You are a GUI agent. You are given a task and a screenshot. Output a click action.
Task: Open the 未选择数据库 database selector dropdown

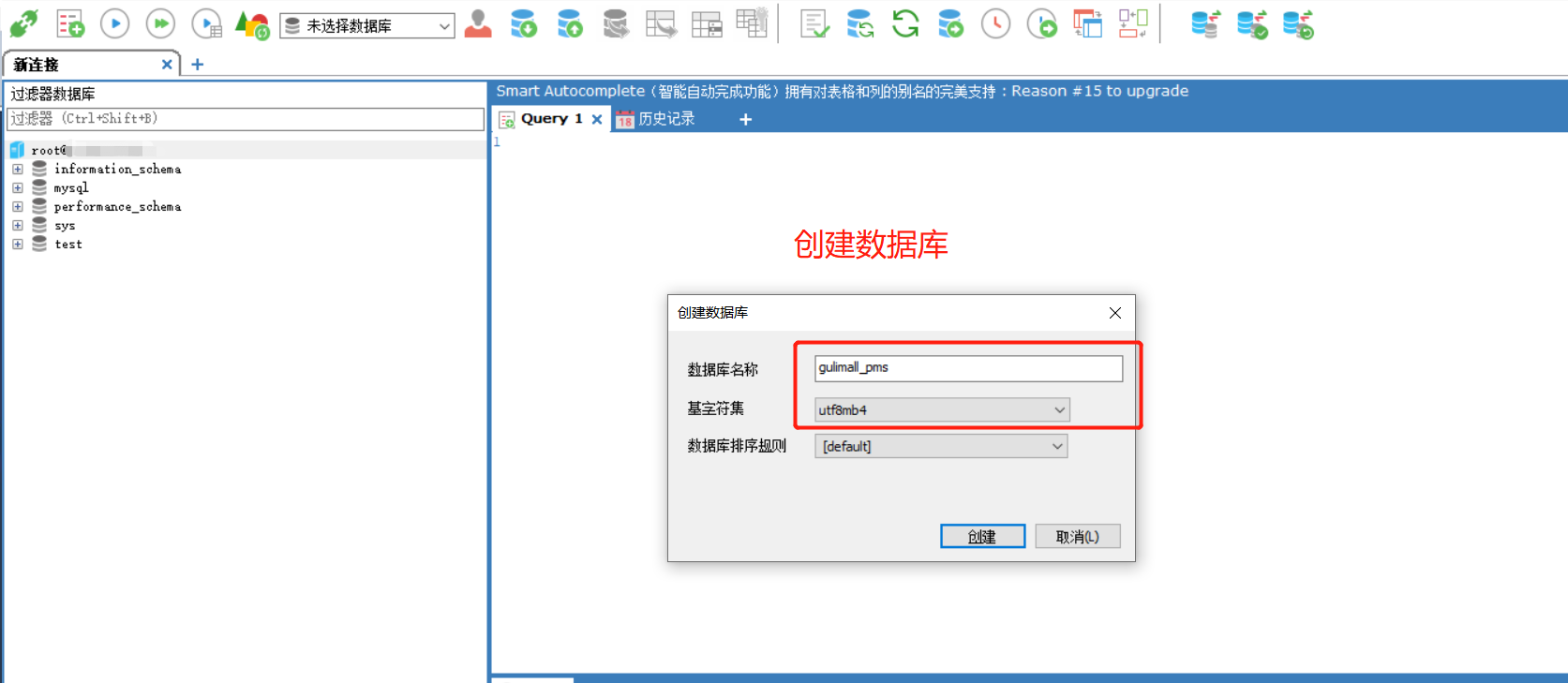pos(367,26)
